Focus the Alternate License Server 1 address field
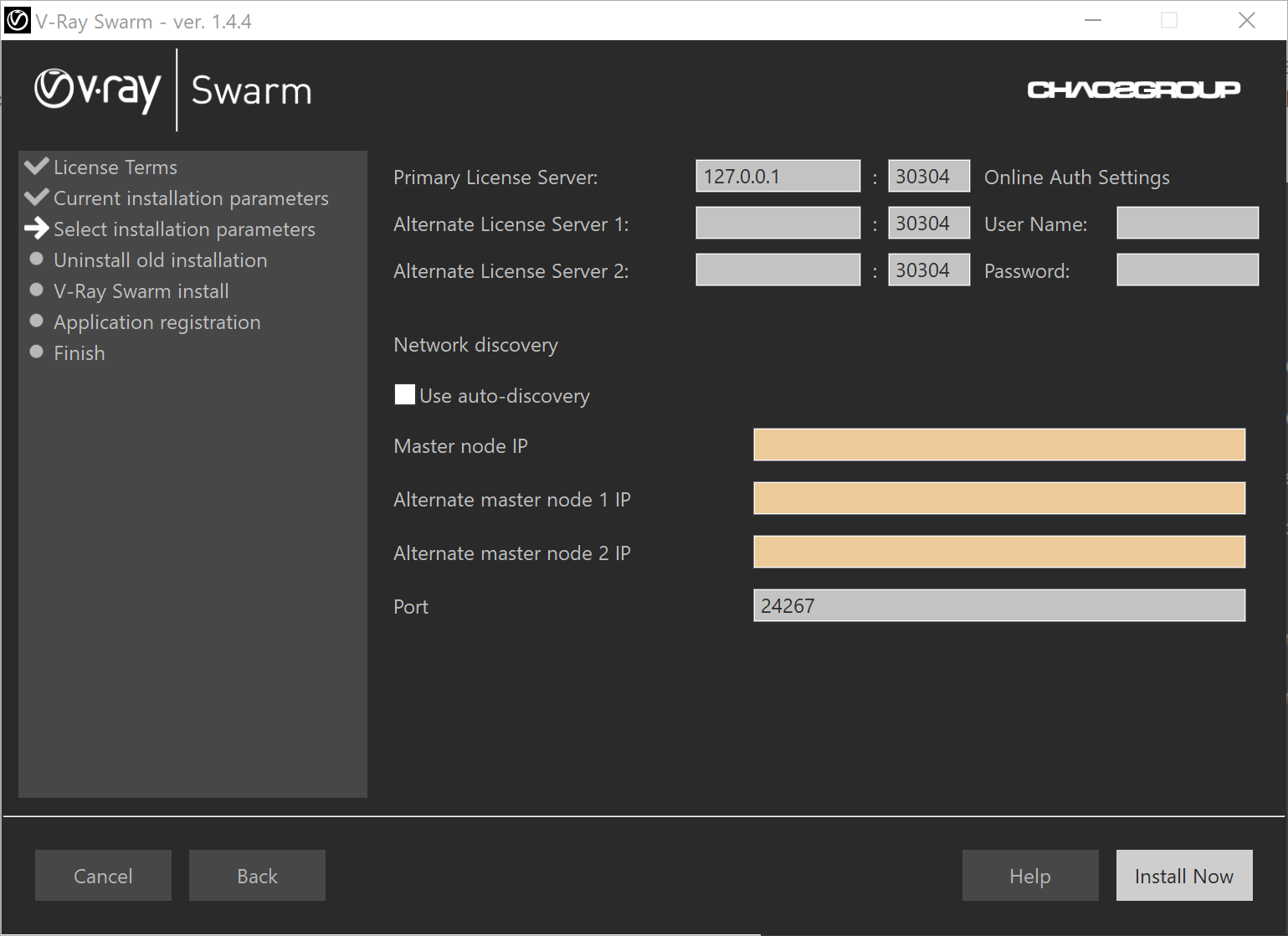The image size is (1288, 936). point(778,223)
